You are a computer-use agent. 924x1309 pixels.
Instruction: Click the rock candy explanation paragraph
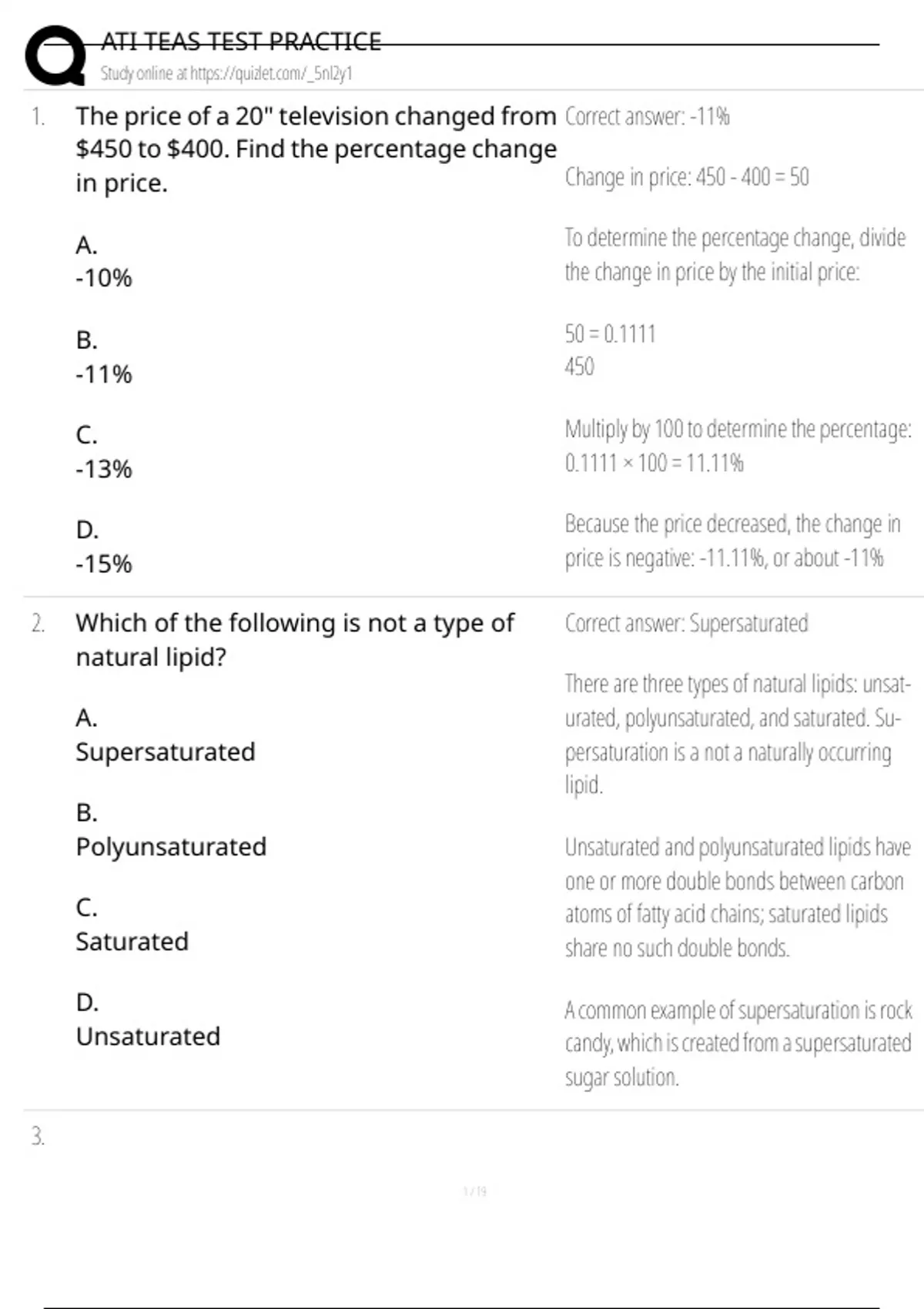coord(738,1043)
